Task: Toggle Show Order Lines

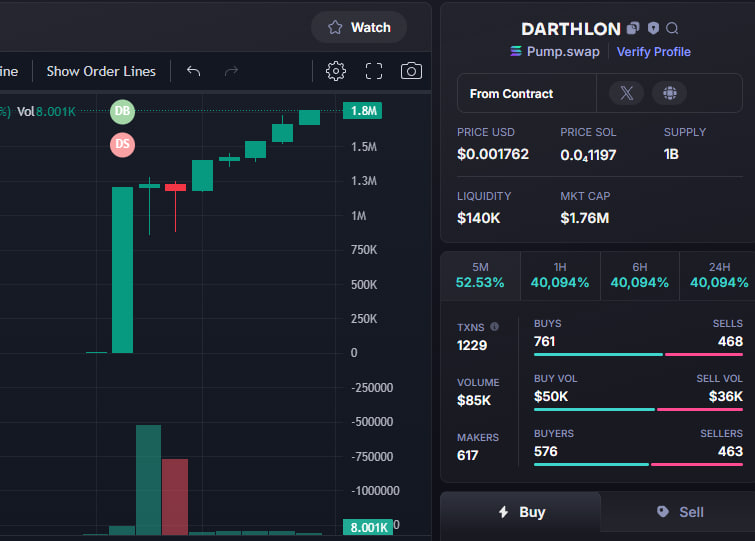Action: pos(101,71)
